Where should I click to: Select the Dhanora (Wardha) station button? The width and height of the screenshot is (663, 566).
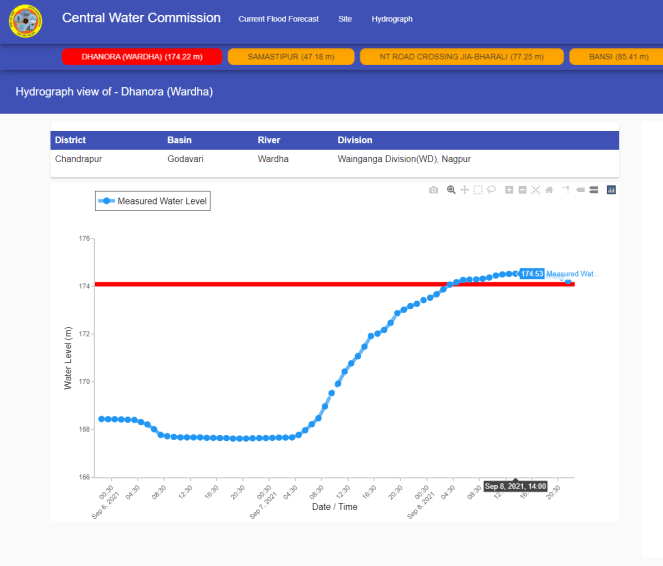pyautogui.click(x=141, y=57)
